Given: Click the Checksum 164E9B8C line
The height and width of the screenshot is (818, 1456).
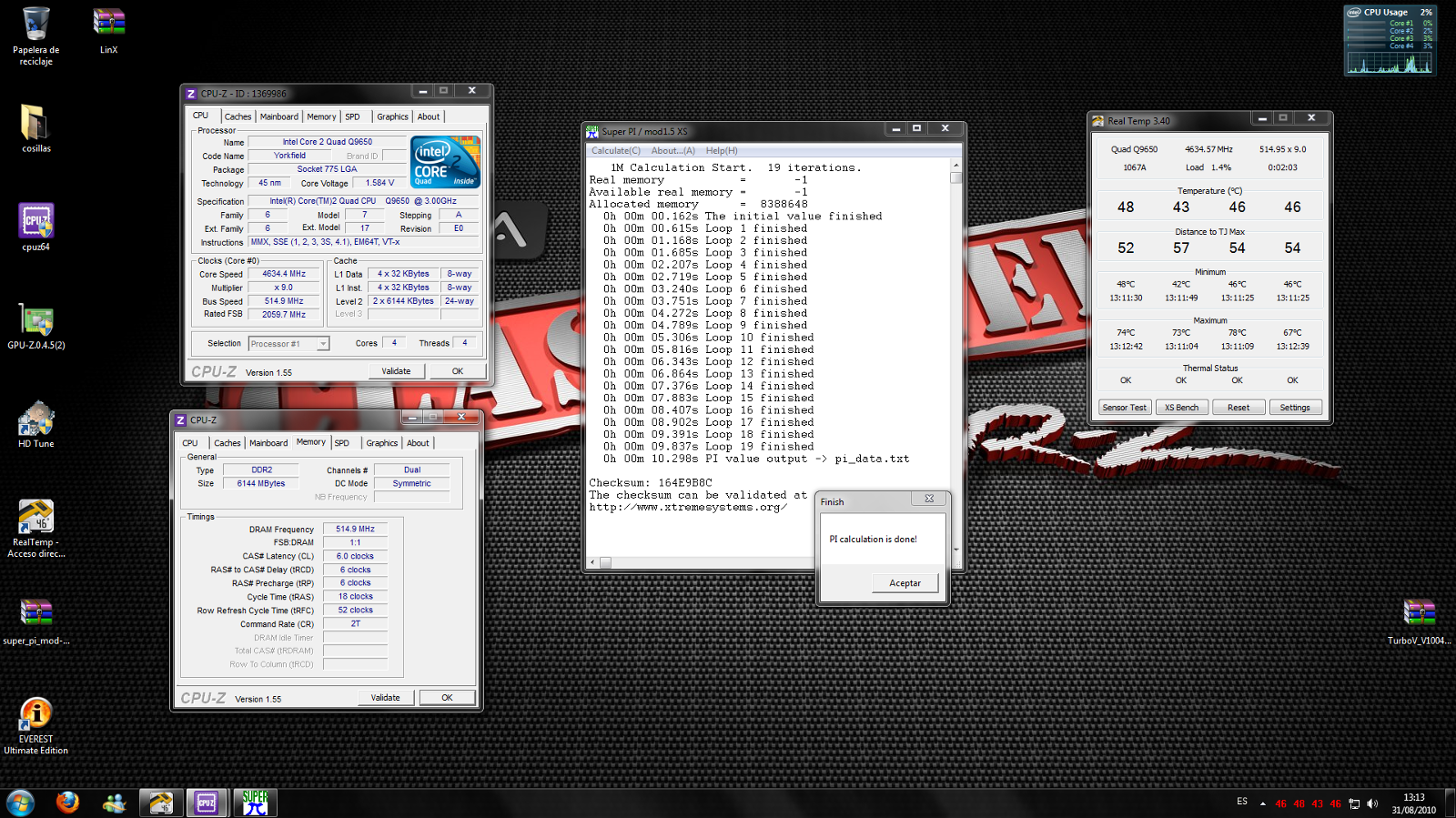Looking at the screenshot, I should click(x=651, y=483).
